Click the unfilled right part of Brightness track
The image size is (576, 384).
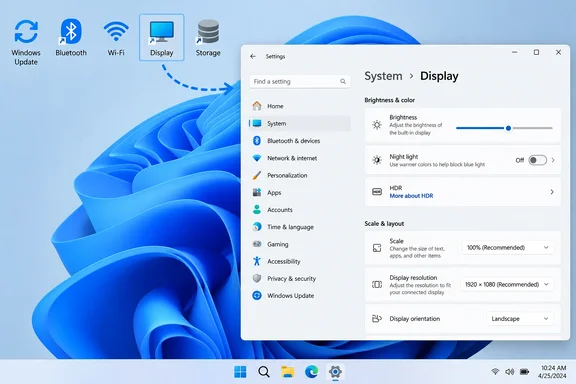[x=532, y=128]
